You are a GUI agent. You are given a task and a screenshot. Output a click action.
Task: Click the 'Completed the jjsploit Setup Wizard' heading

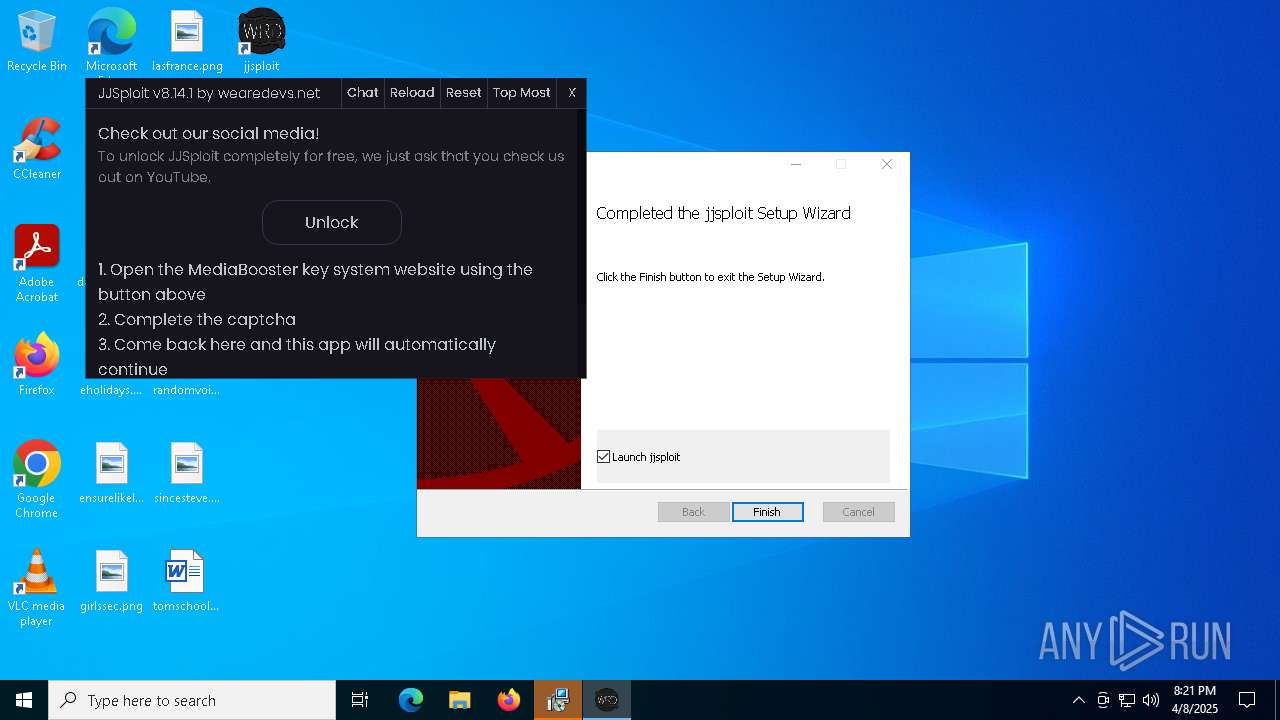(x=723, y=213)
